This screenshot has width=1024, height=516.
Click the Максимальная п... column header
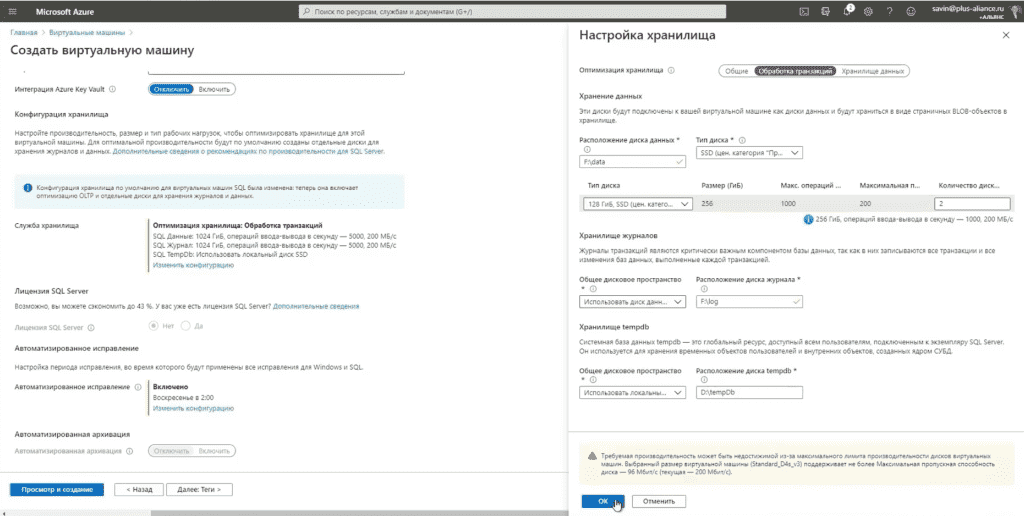click(889, 185)
